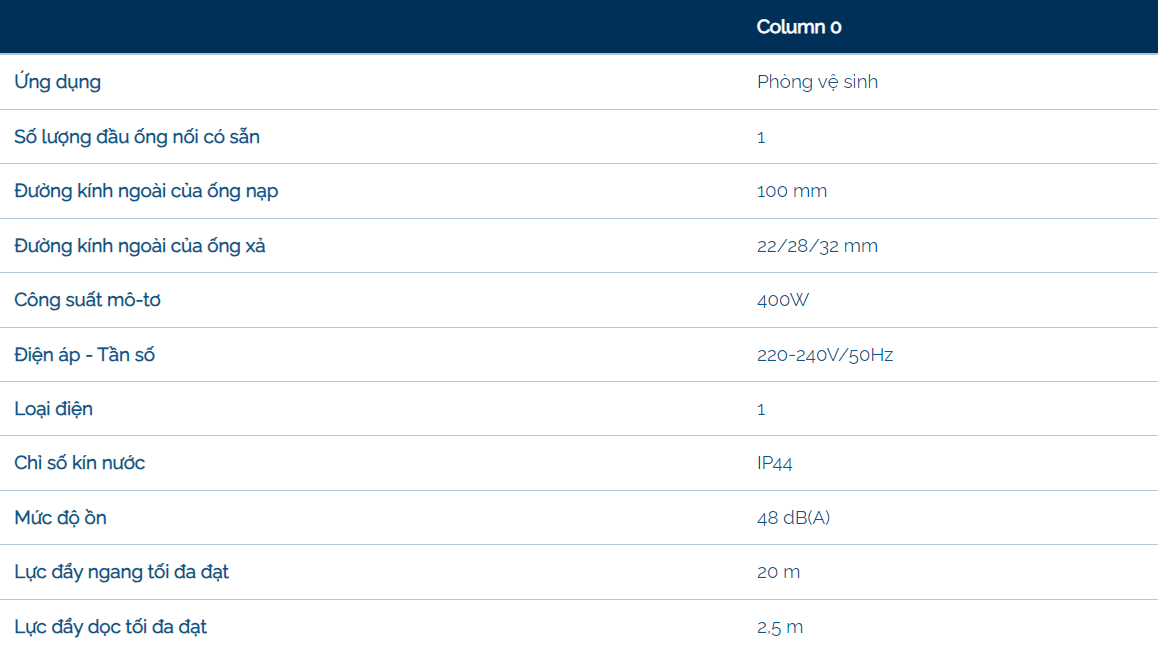Click the Điện áp - Tần số label
This screenshot has width=1158, height=648.
pyautogui.click(x=85, y=355)
